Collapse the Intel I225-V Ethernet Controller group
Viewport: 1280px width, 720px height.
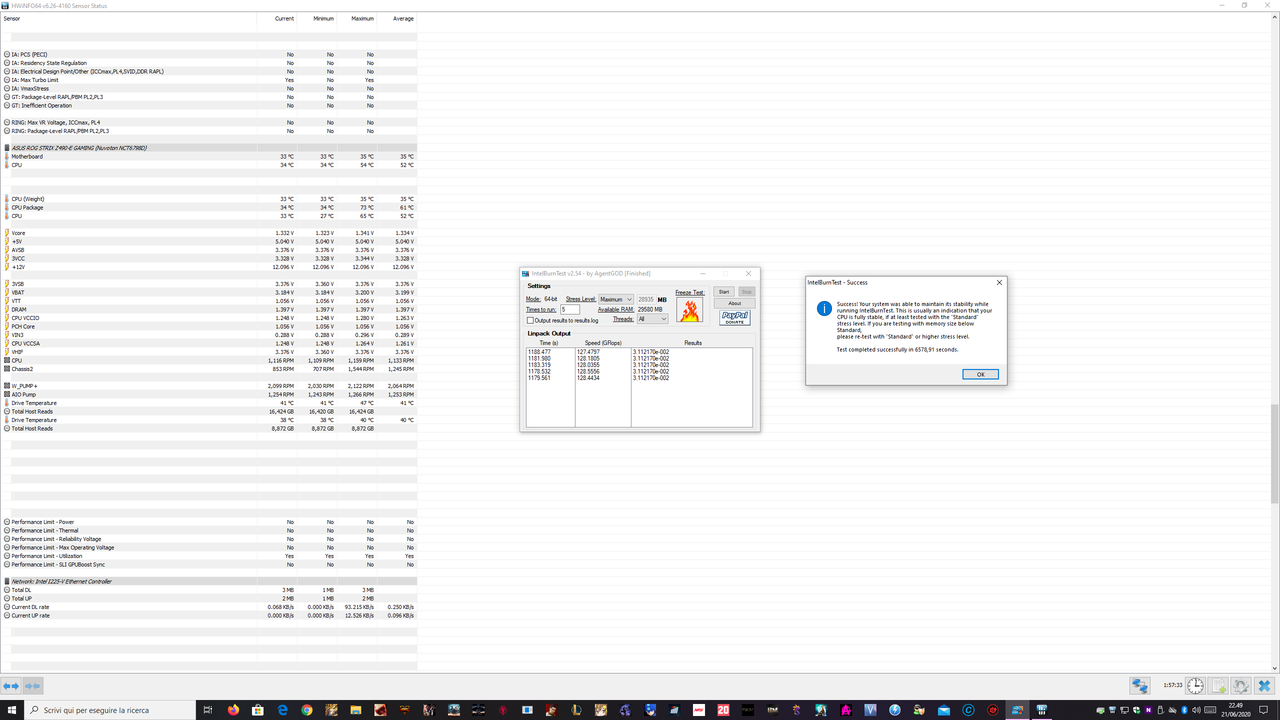pos(9,581)
